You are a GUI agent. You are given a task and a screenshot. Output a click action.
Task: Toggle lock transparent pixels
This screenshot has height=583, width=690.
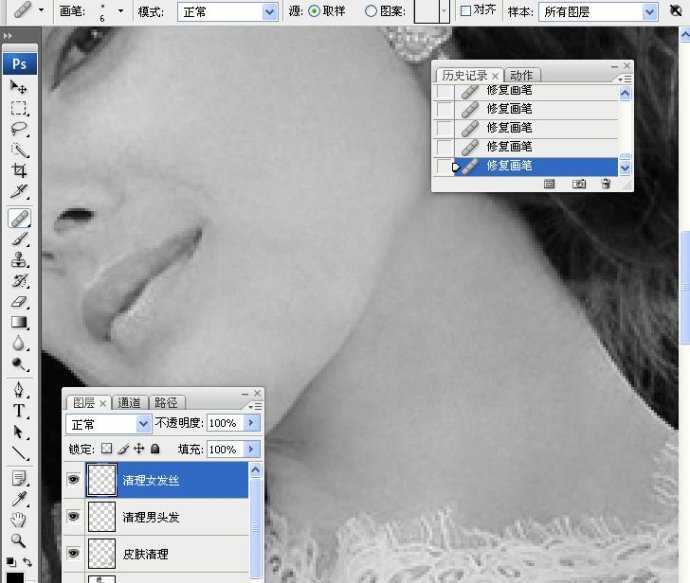click(x=106, y=448)
